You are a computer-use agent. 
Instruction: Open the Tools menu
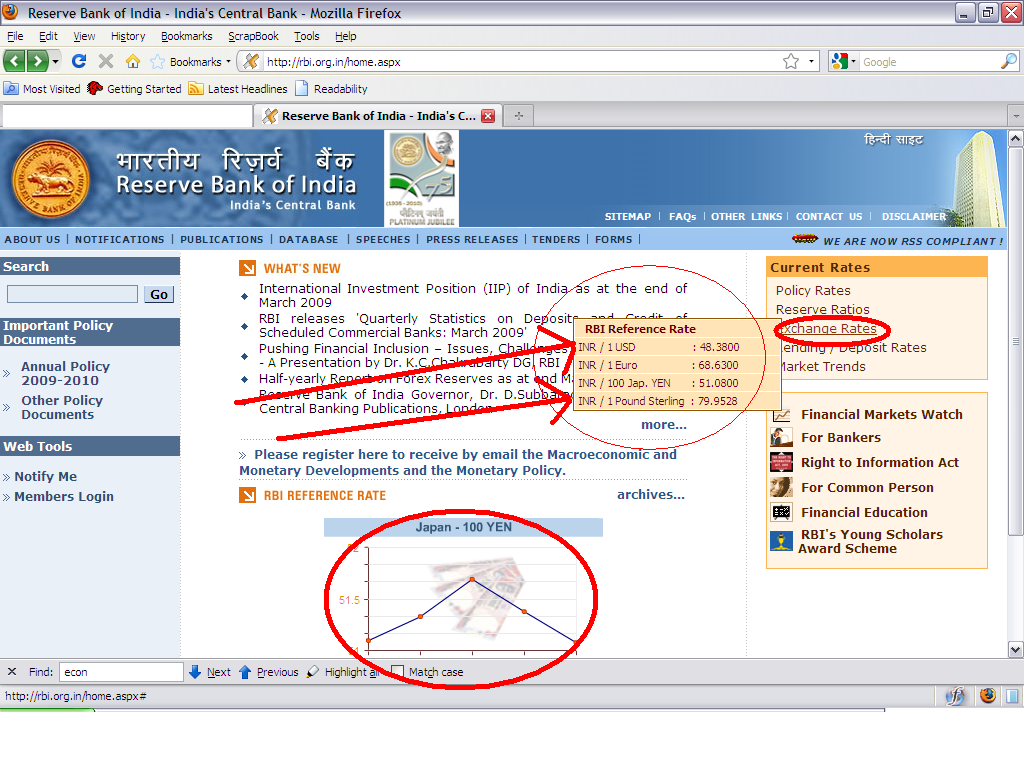pyautogui.click(x=306, y=36)
